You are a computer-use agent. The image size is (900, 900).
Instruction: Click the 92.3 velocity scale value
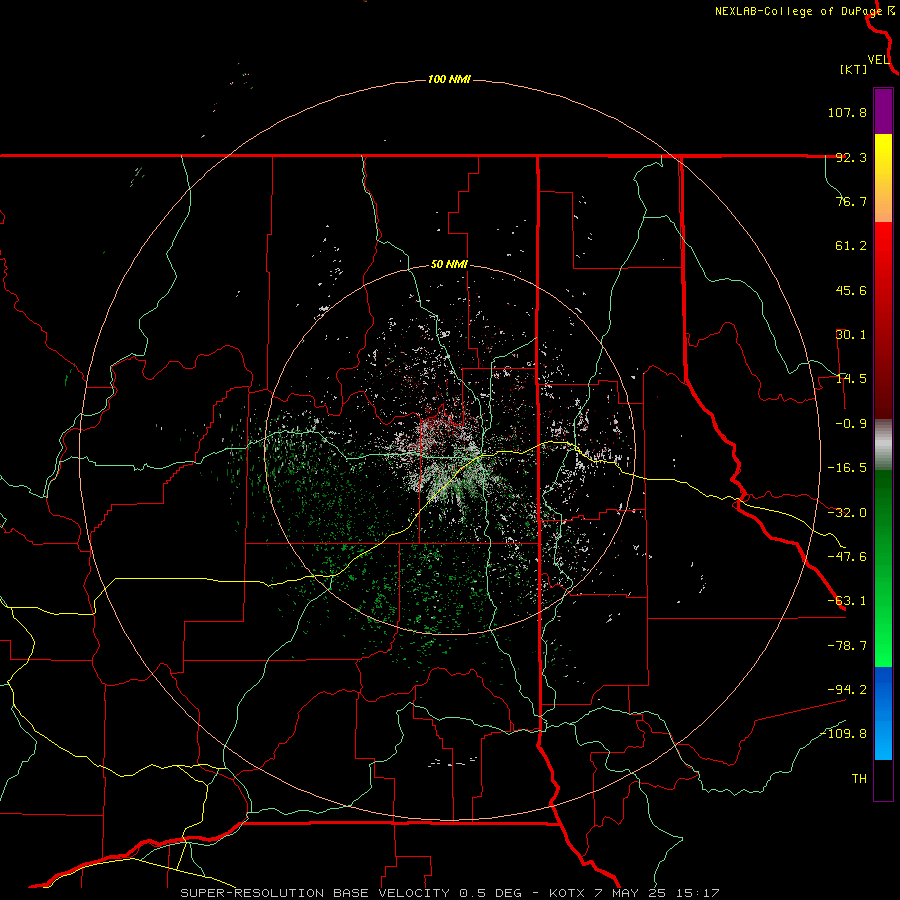pyautogui.click(x=851, y=157)
